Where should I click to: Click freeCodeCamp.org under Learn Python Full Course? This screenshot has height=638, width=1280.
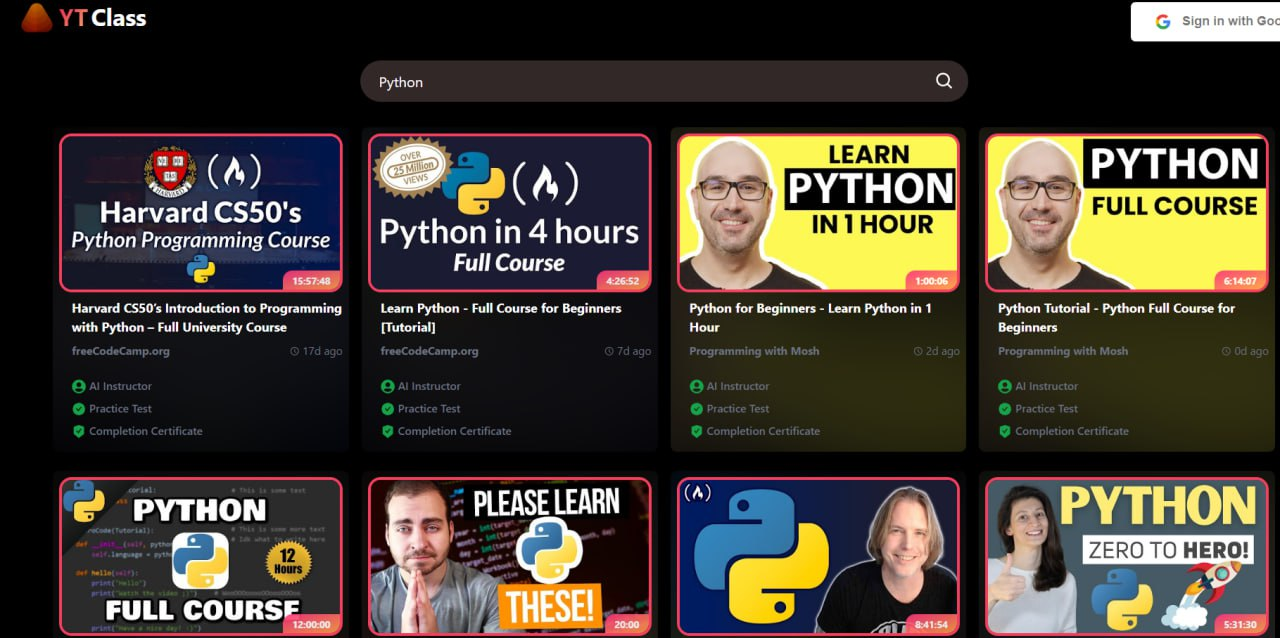430,351
